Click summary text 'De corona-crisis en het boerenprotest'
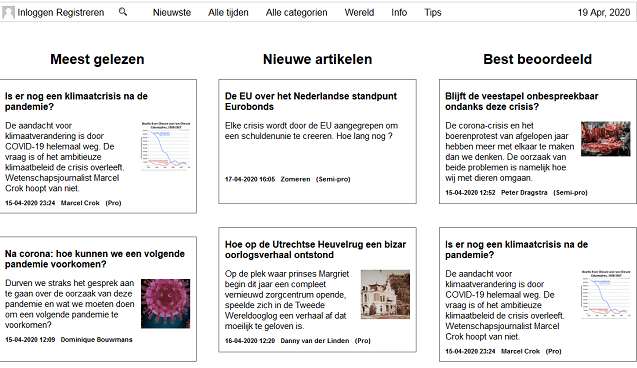This screenshot has height=368, width=637. 509,152
